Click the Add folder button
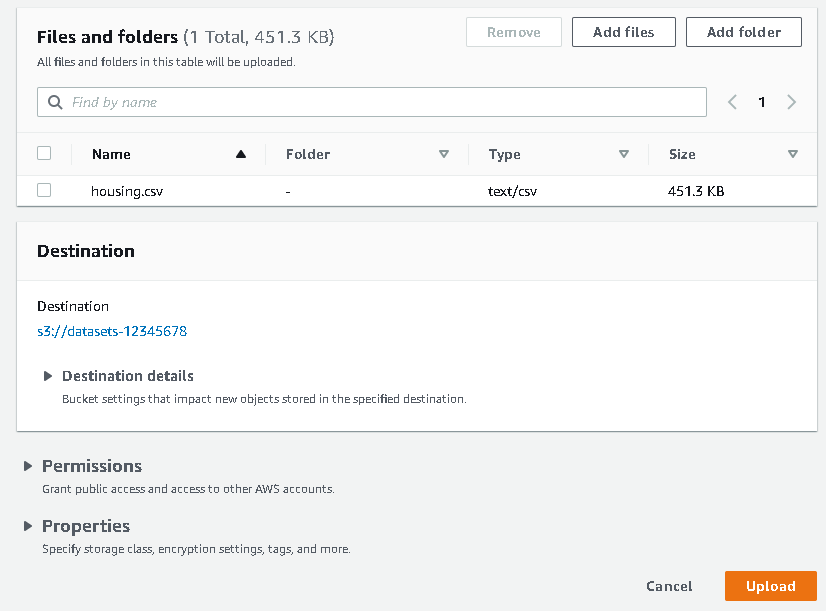This screenshot has width=826, height=611. point(743,31)
